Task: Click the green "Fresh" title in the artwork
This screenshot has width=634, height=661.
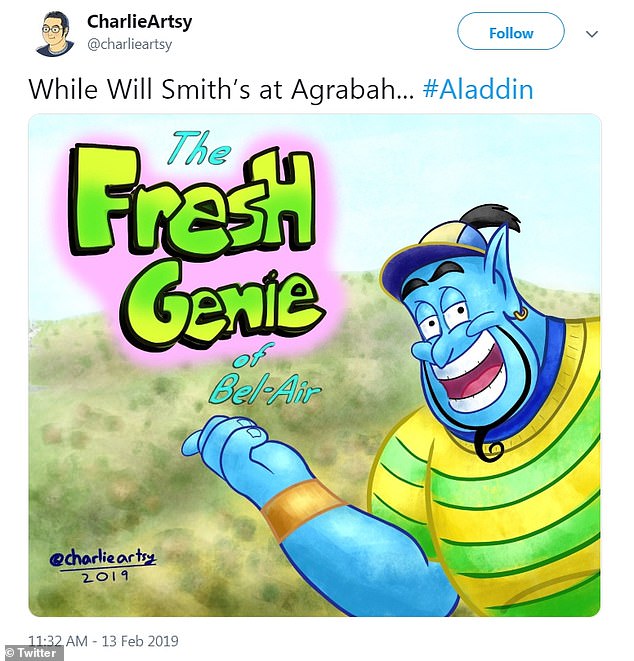Action: pos(189,209)
